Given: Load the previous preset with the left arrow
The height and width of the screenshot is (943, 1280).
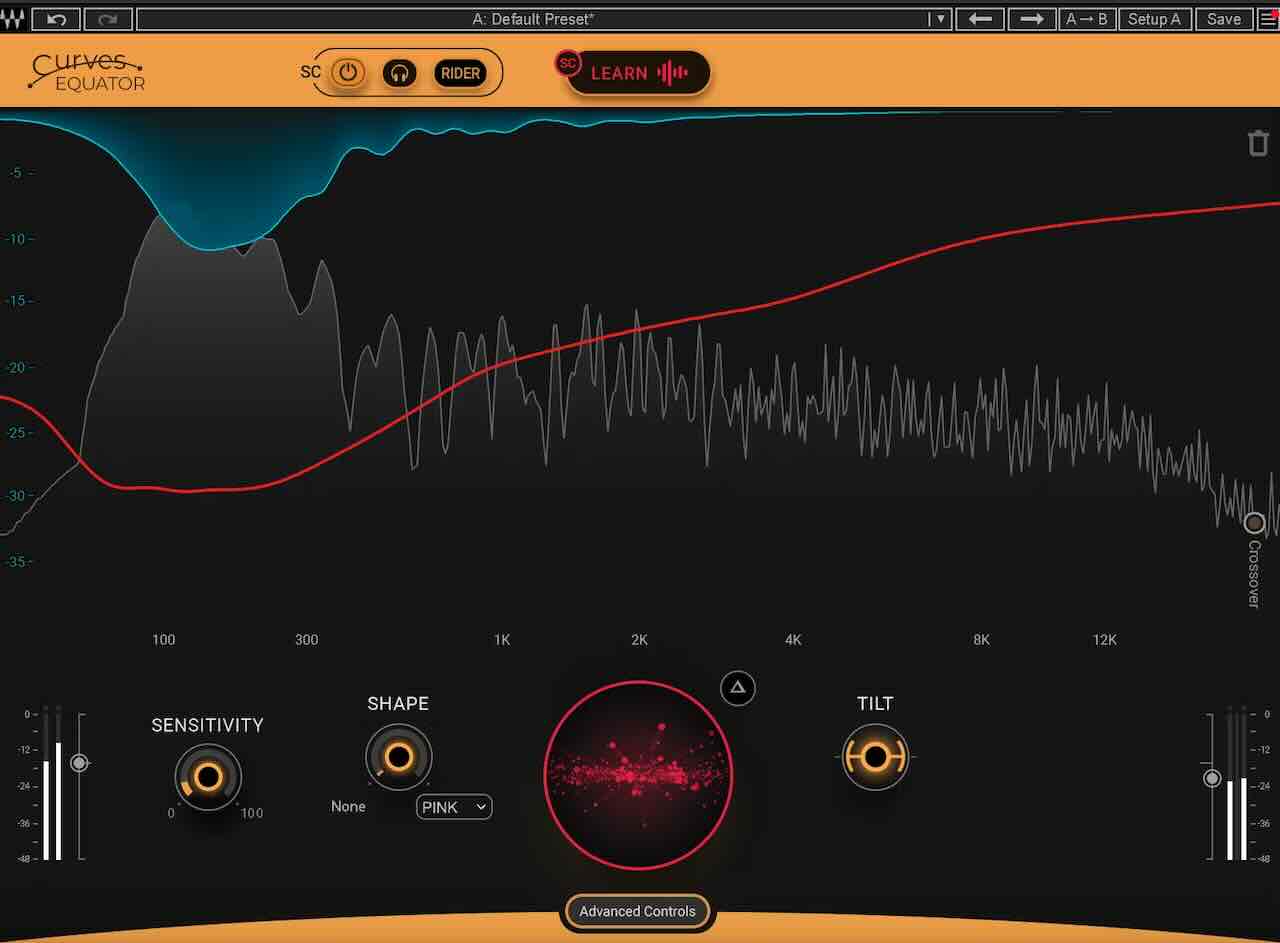Looking at the screenshot, I should [980, 19].
